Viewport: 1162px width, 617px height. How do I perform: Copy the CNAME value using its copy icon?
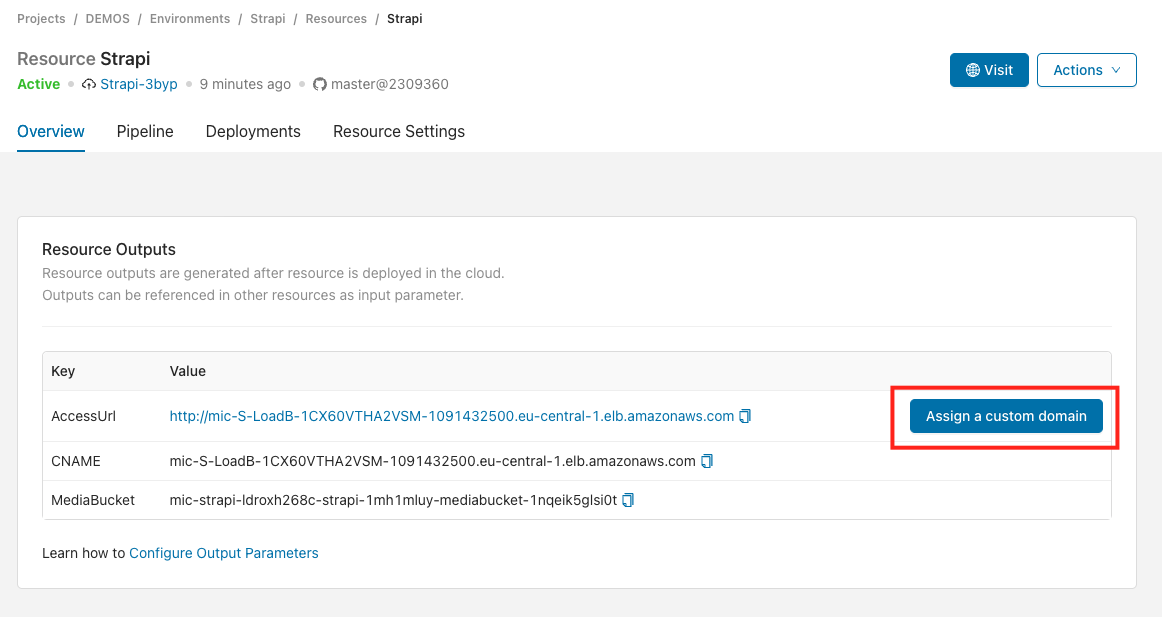[x=707, y=461]
